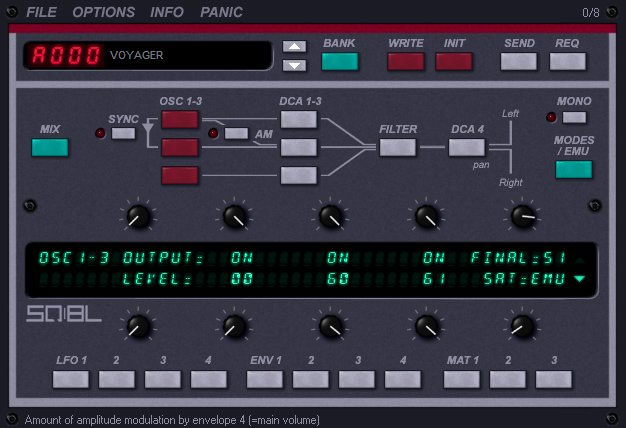Open the LFO 2 page

117,379
